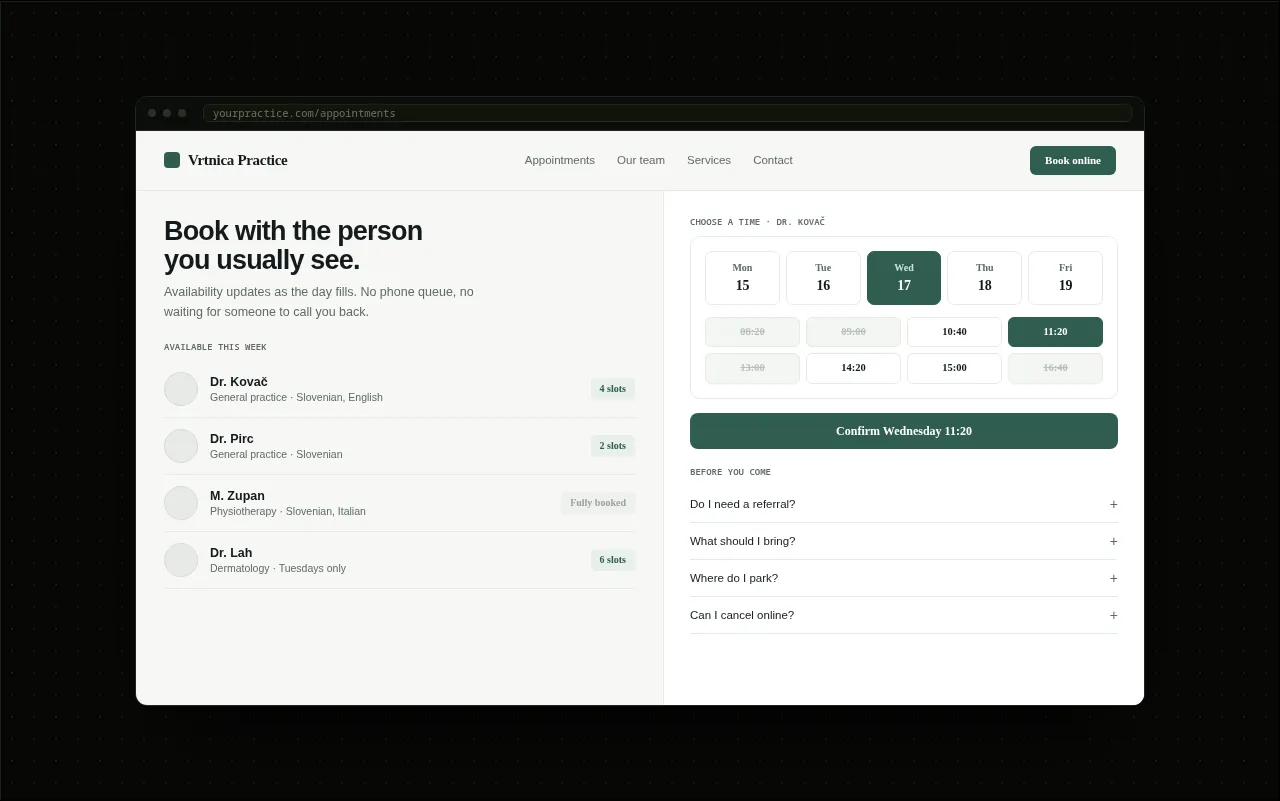Open the Appointments nav link
This screenshot has width=1280, height=801.
[560, 160]
